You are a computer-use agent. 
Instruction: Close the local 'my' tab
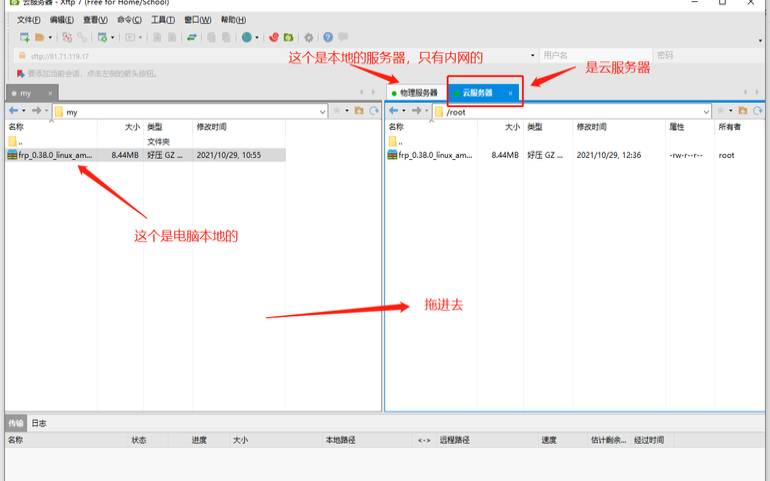(x=50, y=93)
